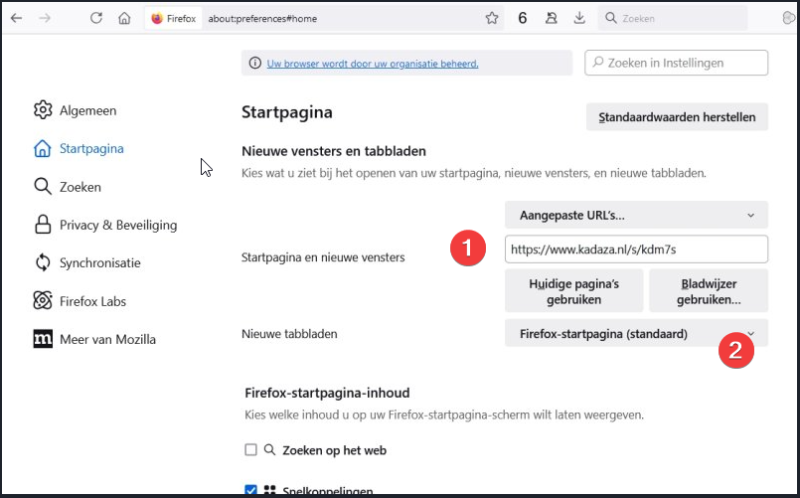The height and width of the screenshot is (498, 800).
Task: Reload the page with refresh icon
Action: [x=96, y=18]
